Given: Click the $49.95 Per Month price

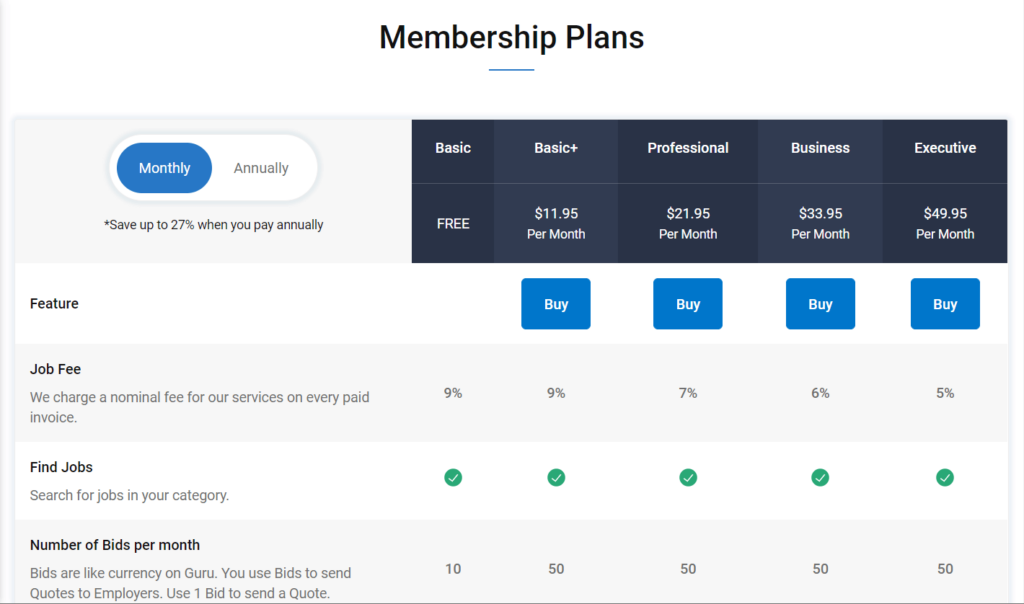Looking at the screenshot, I should point(945,223).
